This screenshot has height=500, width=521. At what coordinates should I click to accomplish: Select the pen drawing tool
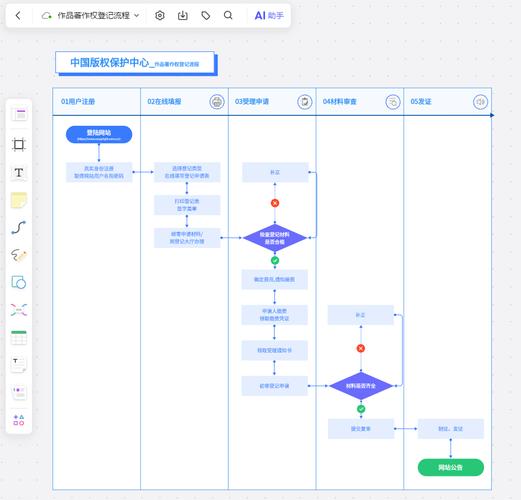coord(19,255)
